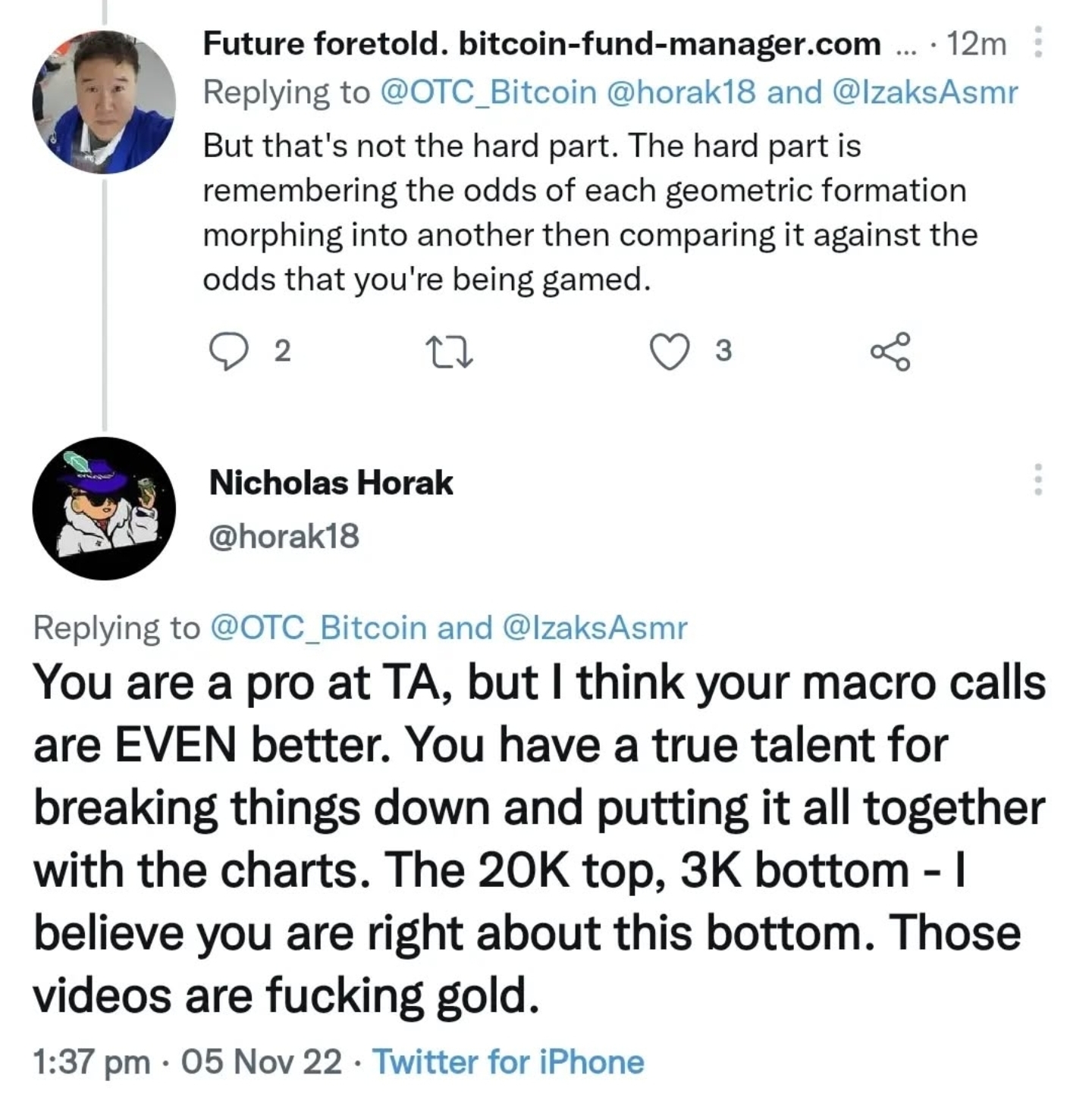Open Future foretold account name

pyautogui.click(x=541, y=44)
